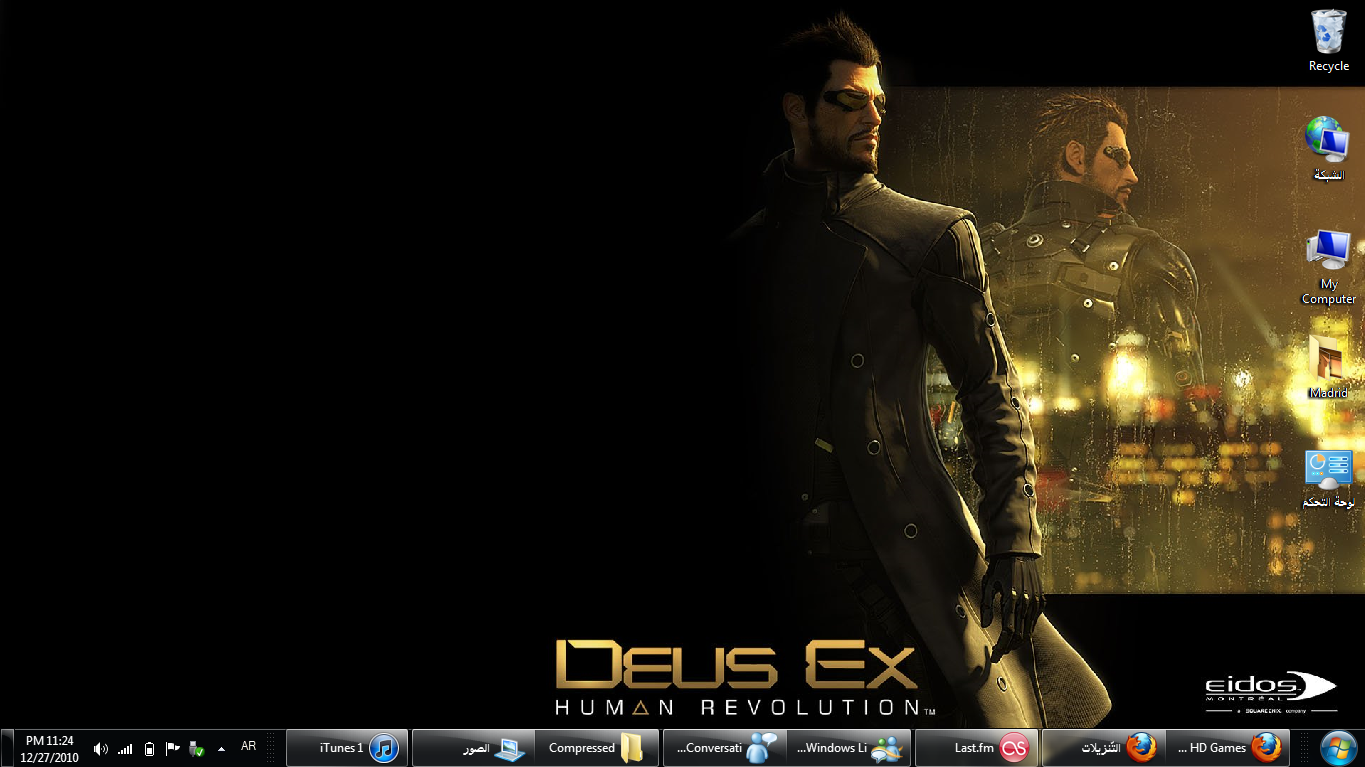Open the Last.fm taskbar button
Viewport: 1365px width, 767px height.
(x=978, y=748)
